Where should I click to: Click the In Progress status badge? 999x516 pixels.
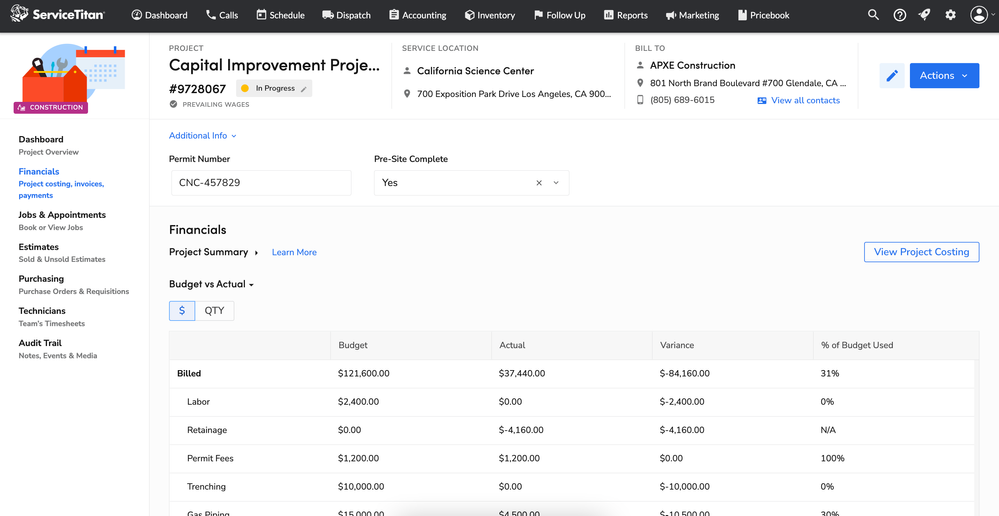pos(274,89)
